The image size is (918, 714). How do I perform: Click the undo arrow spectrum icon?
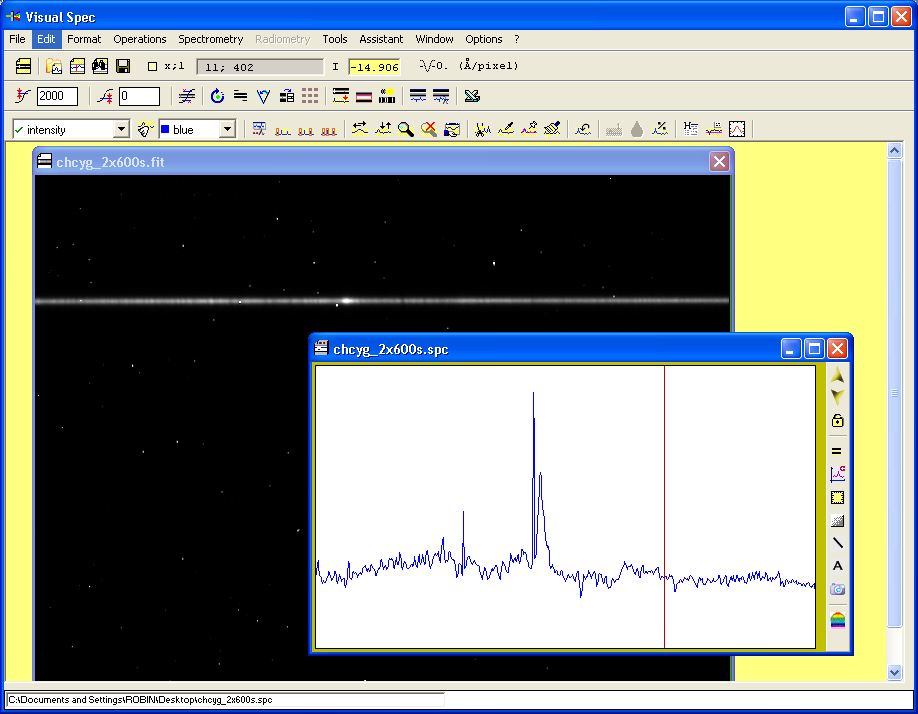coord(583,129)
